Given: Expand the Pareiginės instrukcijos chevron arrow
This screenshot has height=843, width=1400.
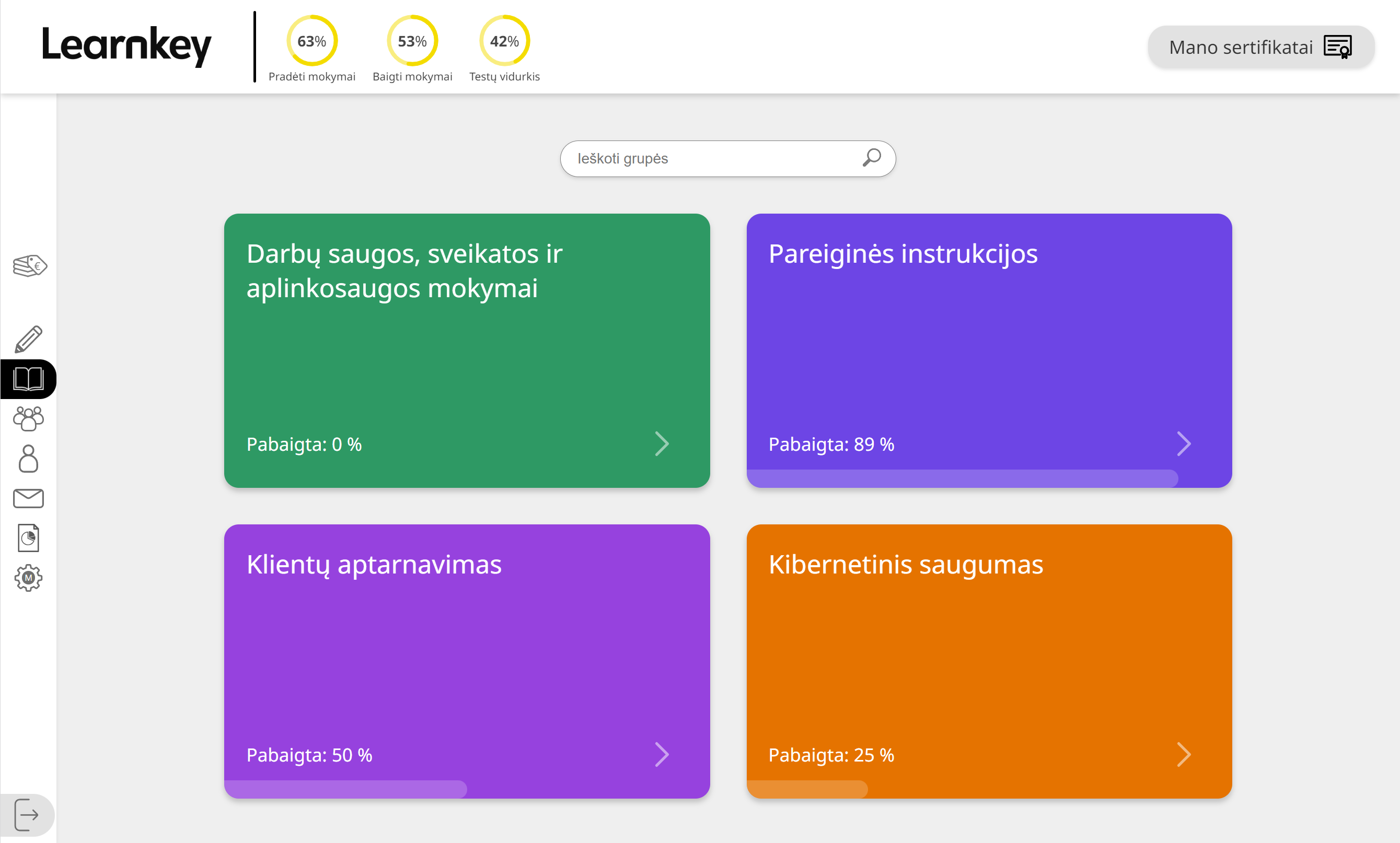Looking at the screenshot, I should pyautogui.click(x=1184, y=443).
